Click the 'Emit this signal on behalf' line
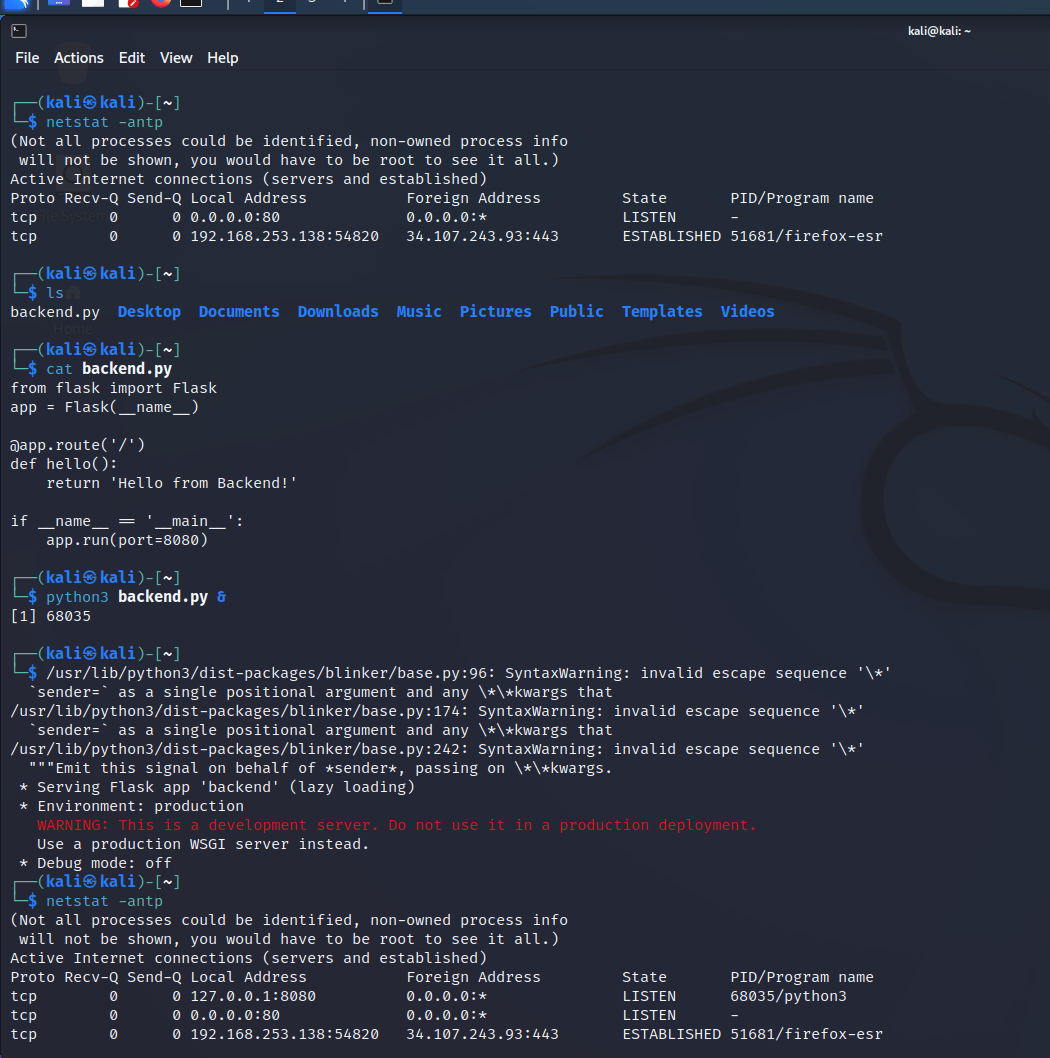Image resolution: width=1050 pixels, height=1058 pixels. tap(321, 768)
